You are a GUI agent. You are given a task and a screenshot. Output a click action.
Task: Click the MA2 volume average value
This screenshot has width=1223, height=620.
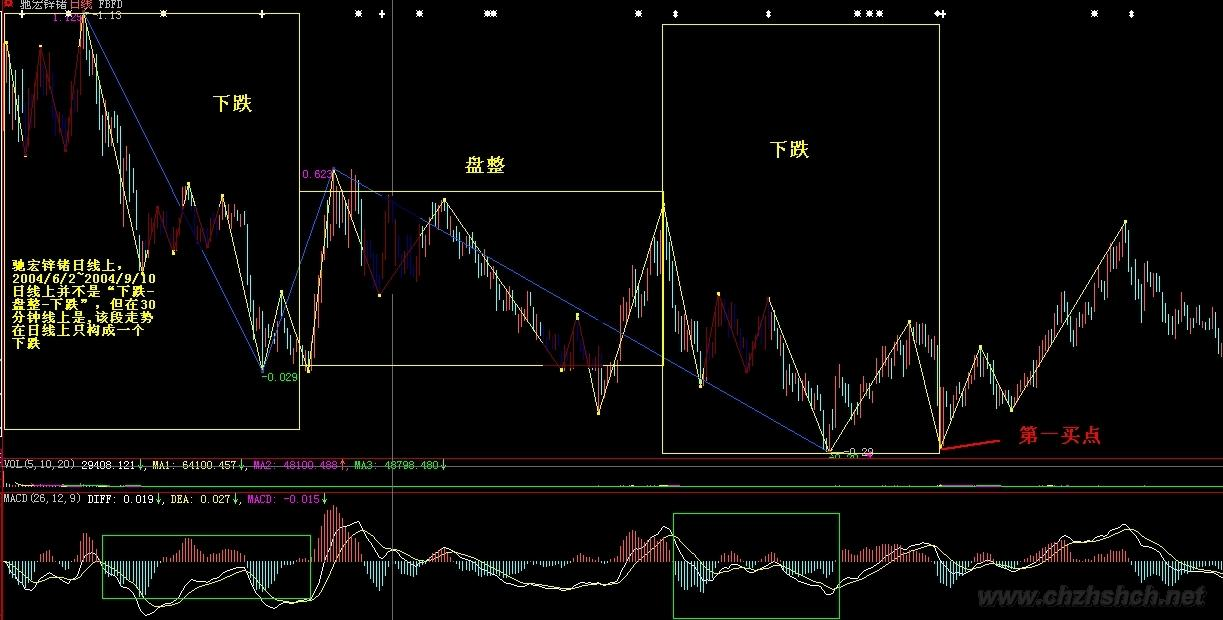pos(298,465)
